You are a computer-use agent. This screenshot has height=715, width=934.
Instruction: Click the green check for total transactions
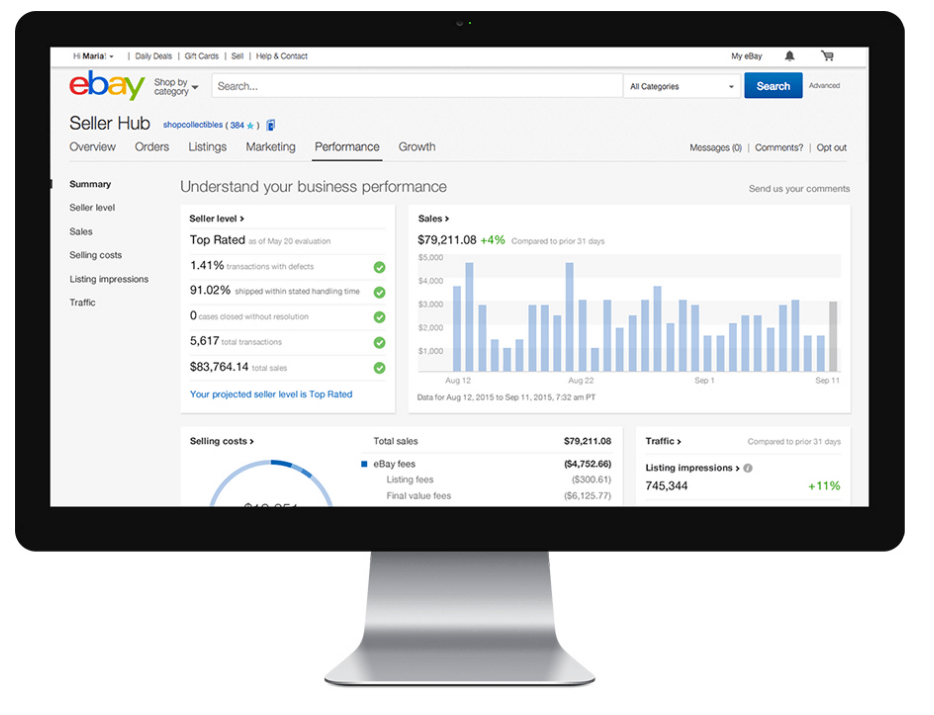coord(379,343)
